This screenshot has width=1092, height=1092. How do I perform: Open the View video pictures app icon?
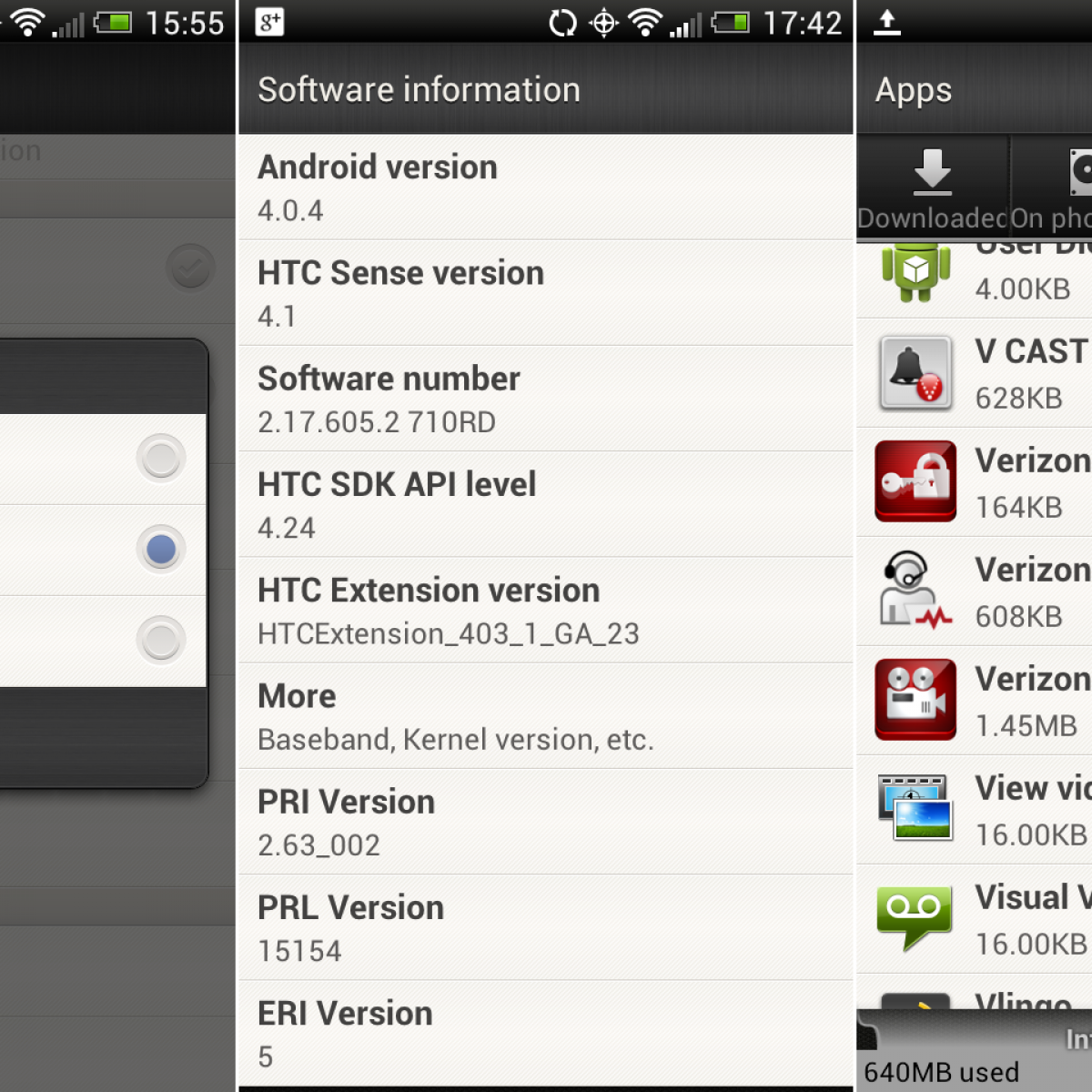tap(915, 808)
